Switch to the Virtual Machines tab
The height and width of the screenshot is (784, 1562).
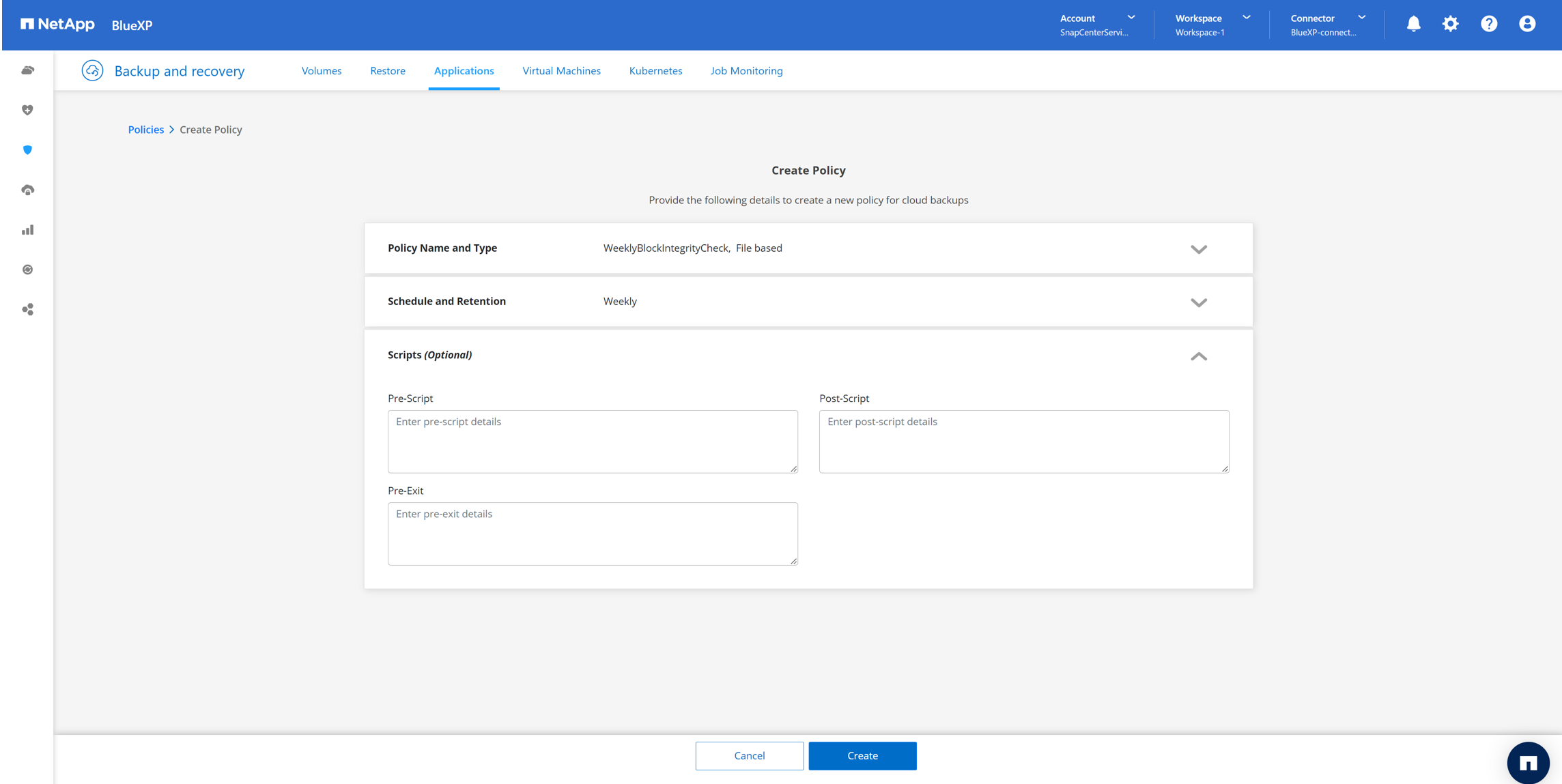pos(561,71)
